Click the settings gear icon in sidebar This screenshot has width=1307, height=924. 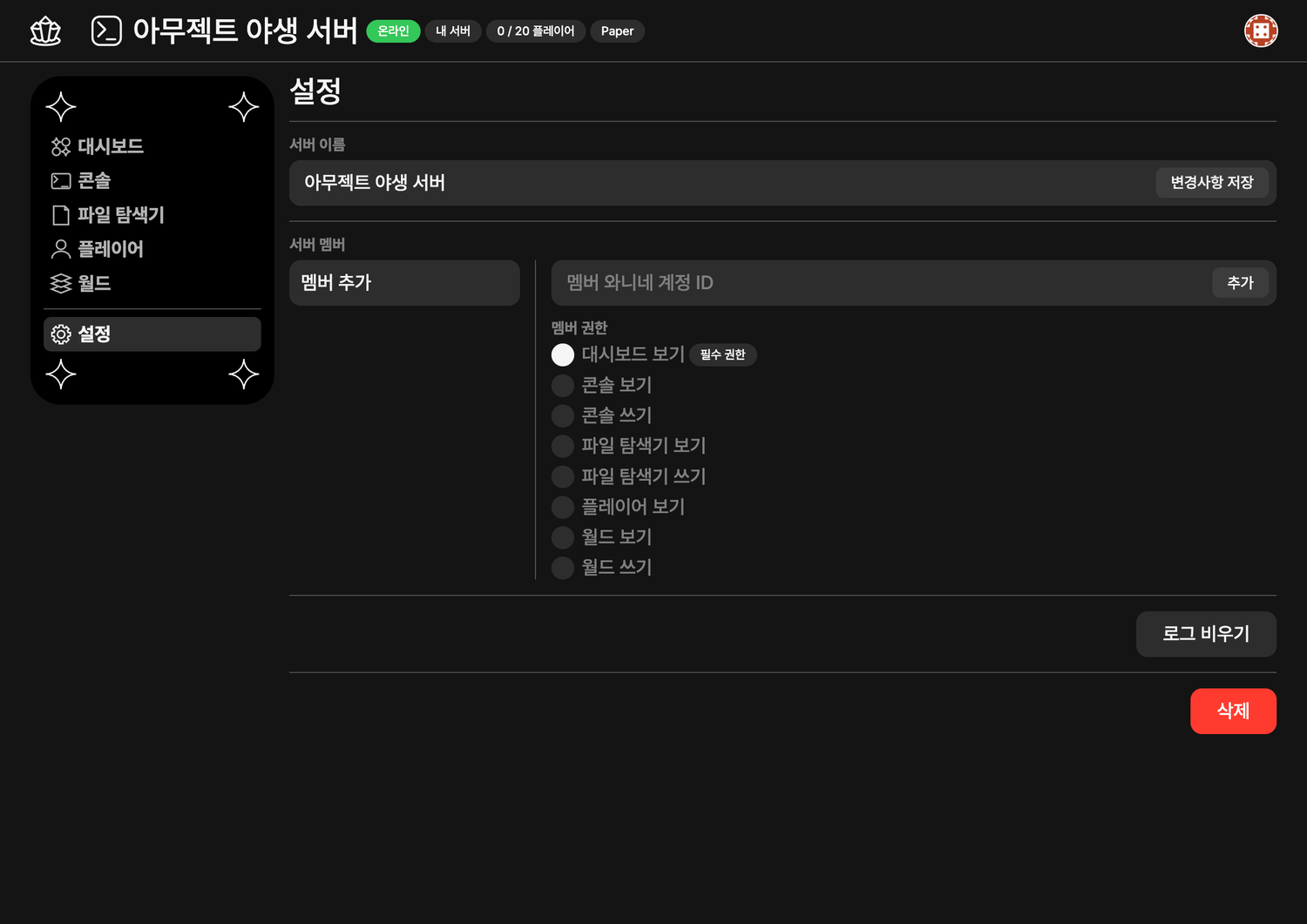(x=61, y=334)
